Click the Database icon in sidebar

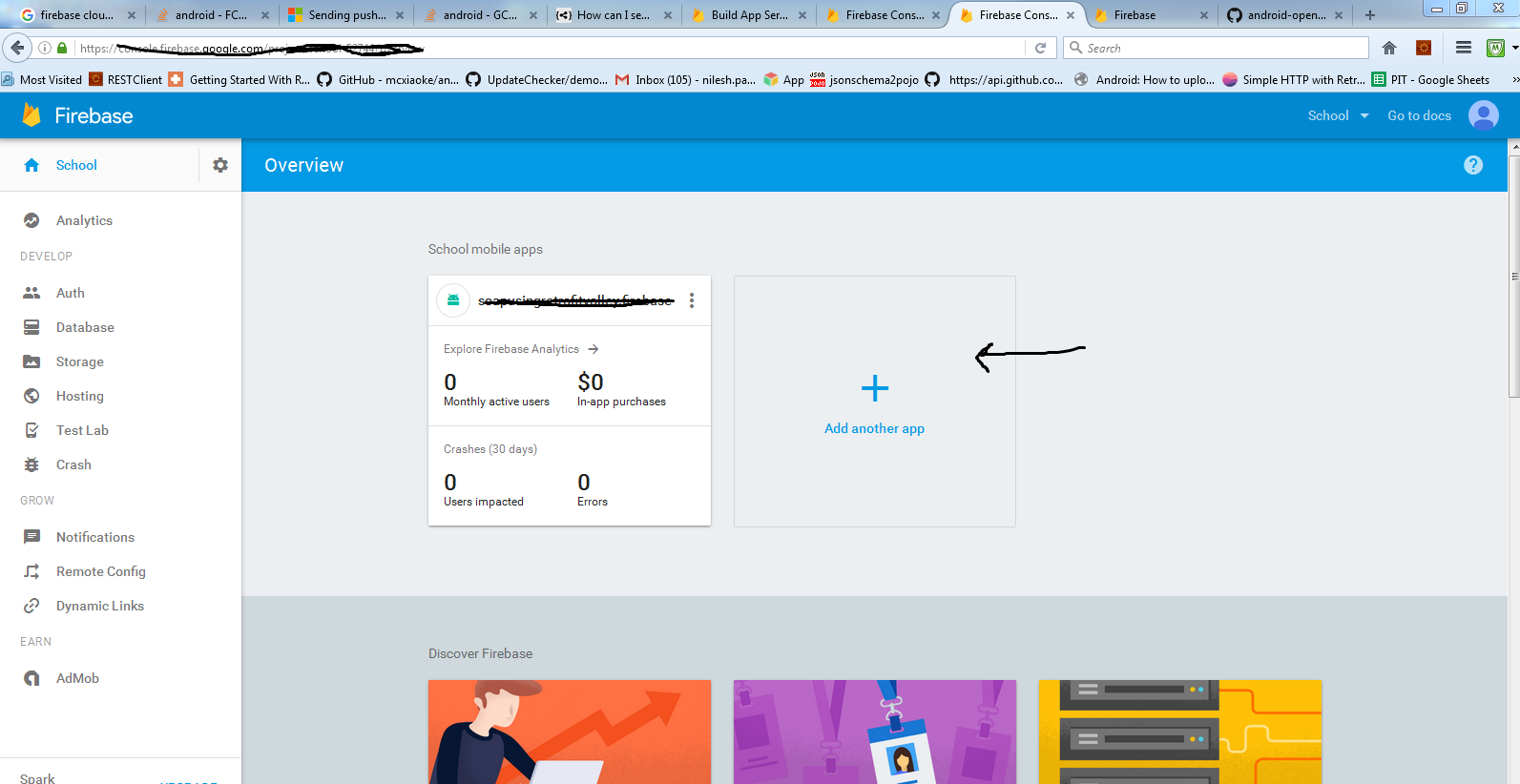click(x=31, y=327)
